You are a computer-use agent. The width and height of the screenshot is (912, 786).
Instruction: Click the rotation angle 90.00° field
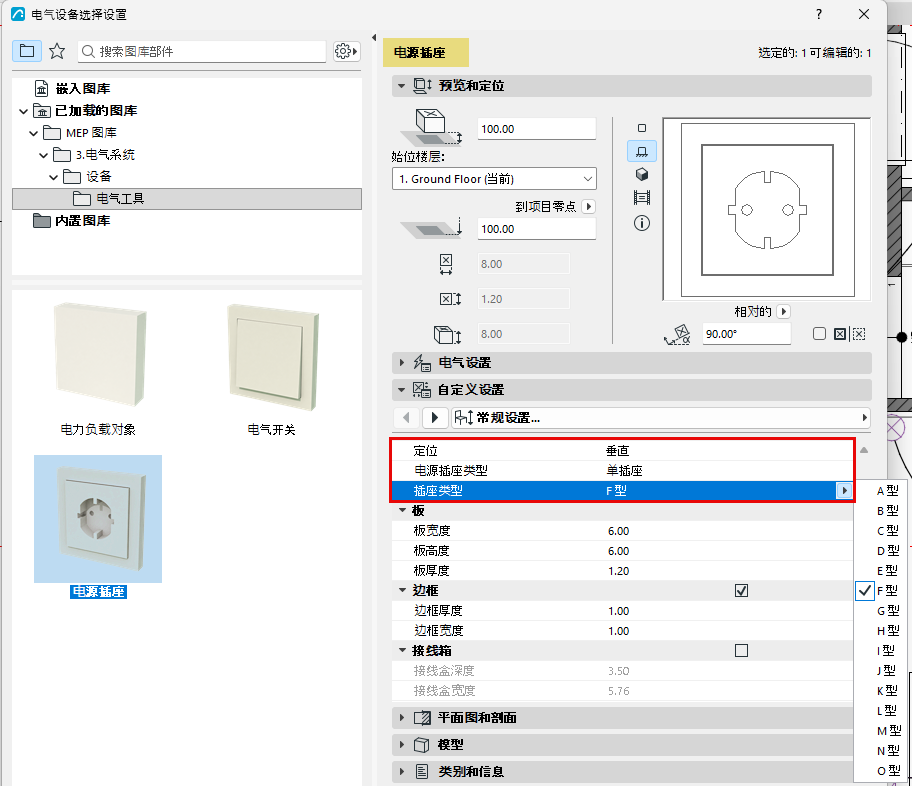click(x=746, y=334)
